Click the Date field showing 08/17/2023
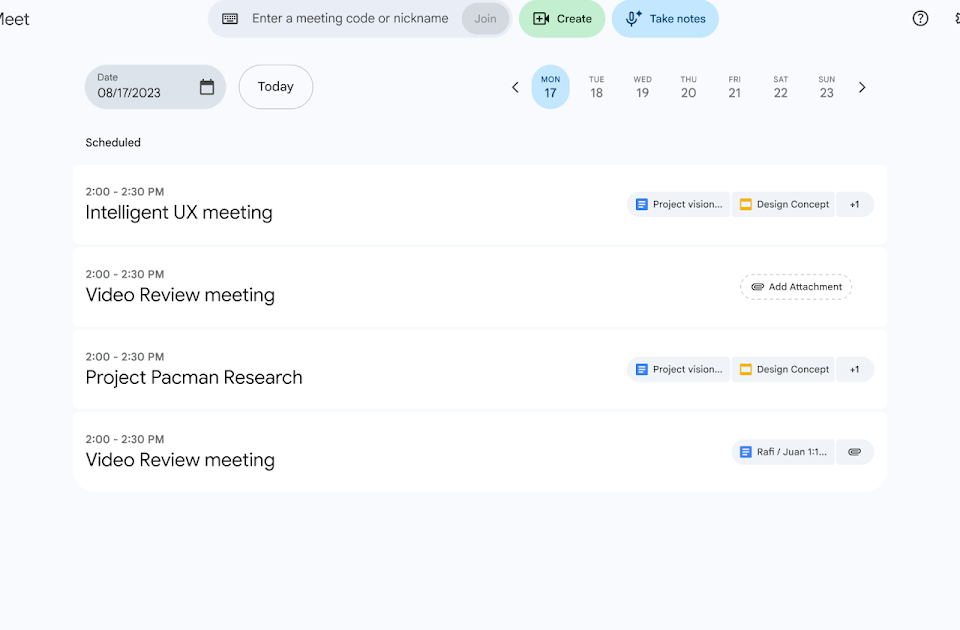Image resolution: width=960 pixels, height=630 pixels. coord(155,87)
